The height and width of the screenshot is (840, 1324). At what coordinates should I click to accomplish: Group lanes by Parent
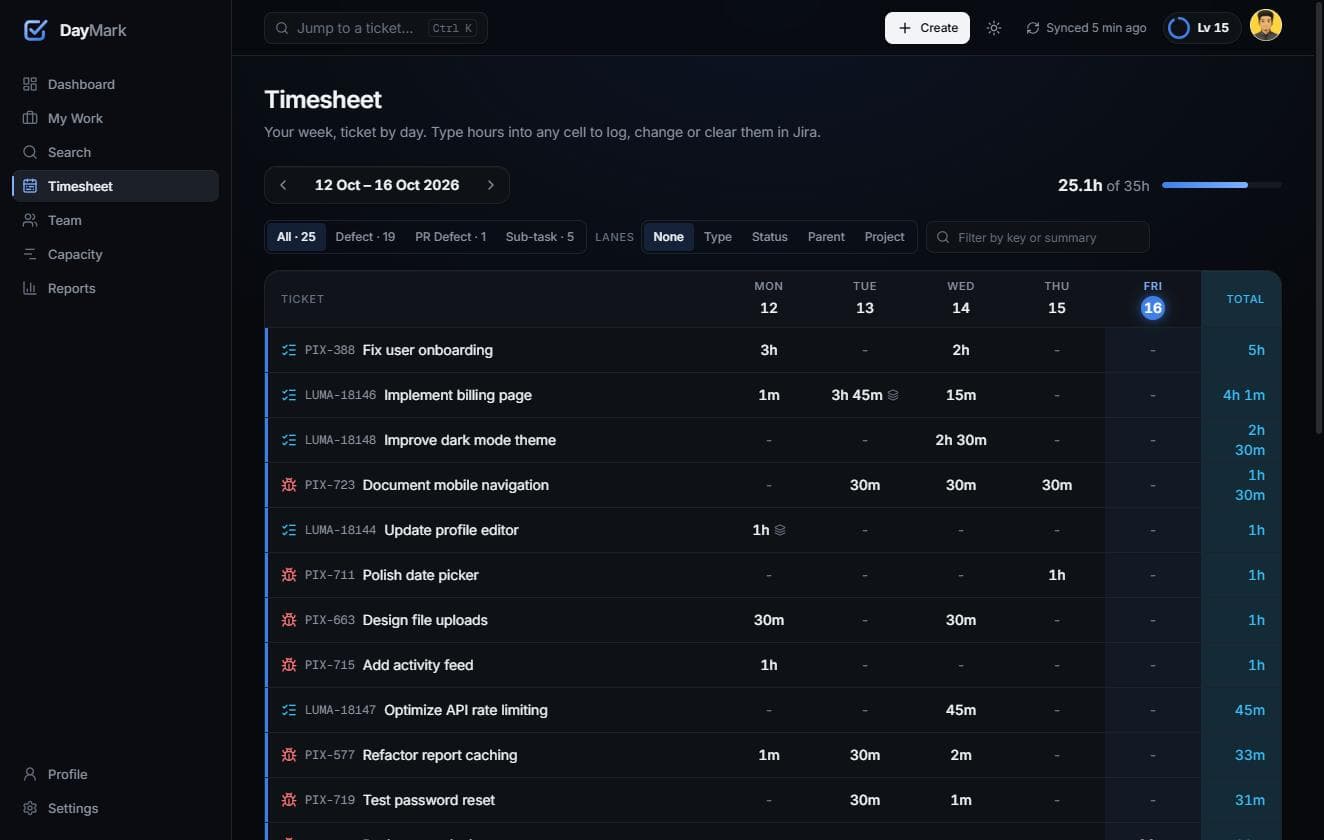tap(826, 237)
